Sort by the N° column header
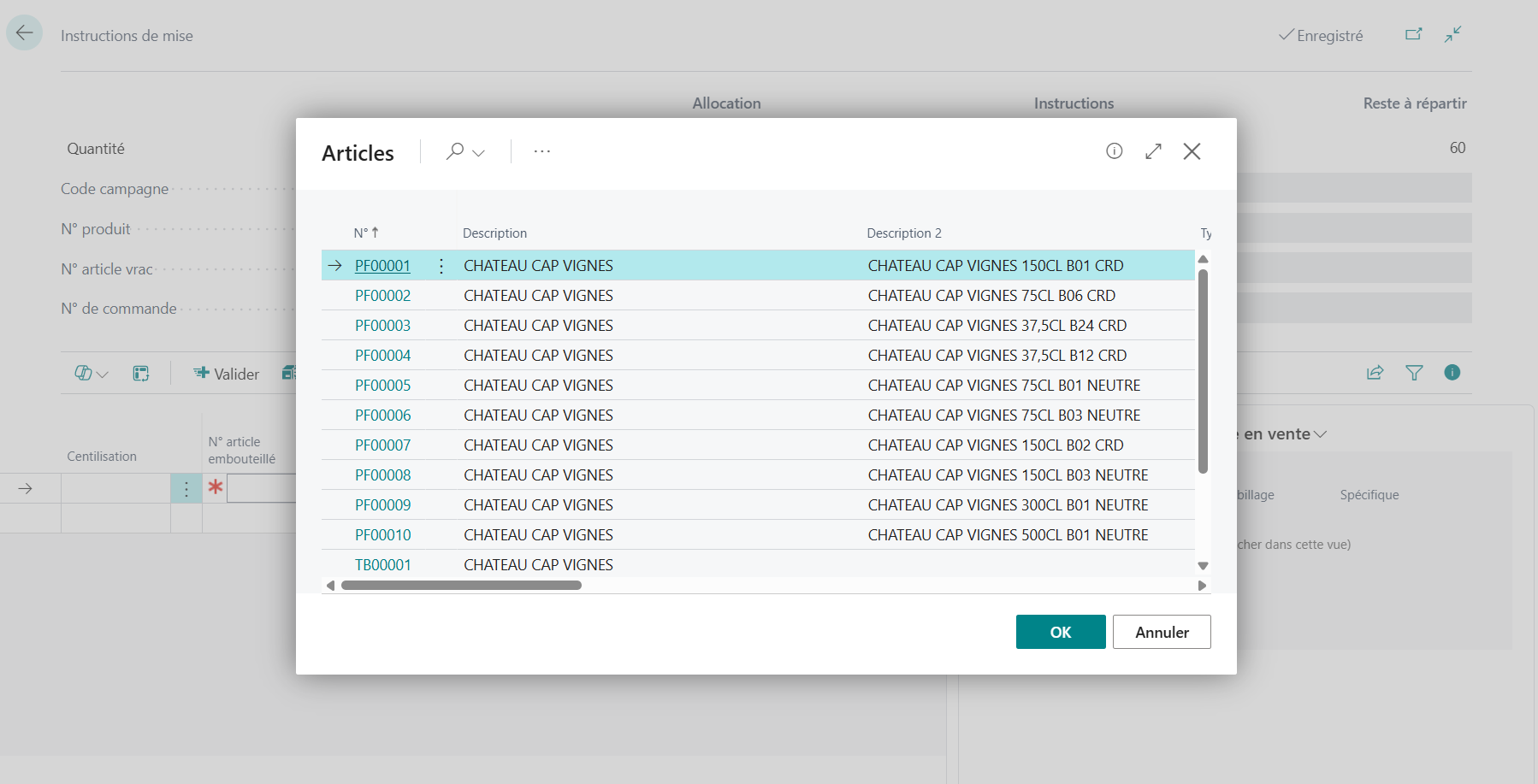 pos(366,233)
